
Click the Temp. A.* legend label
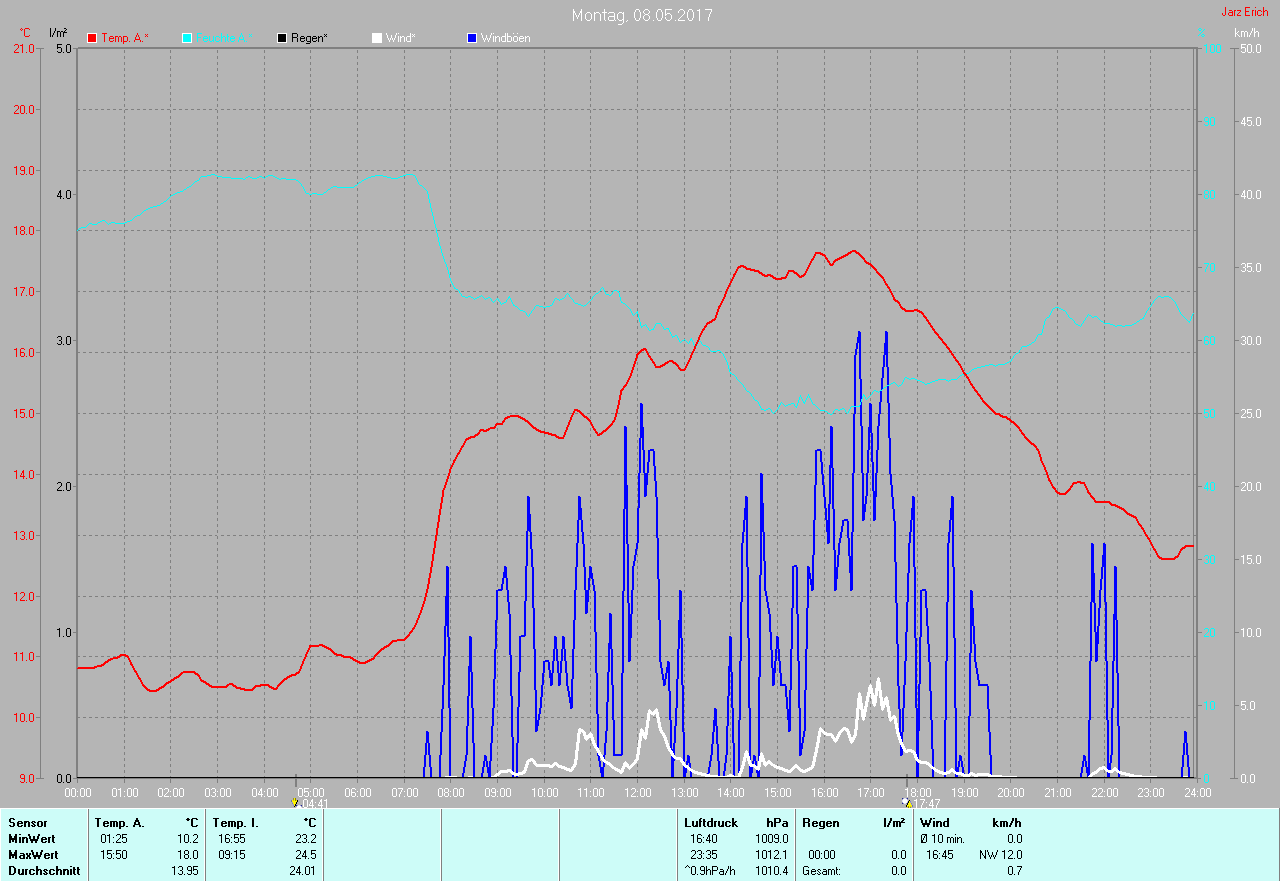coord(125,38)
